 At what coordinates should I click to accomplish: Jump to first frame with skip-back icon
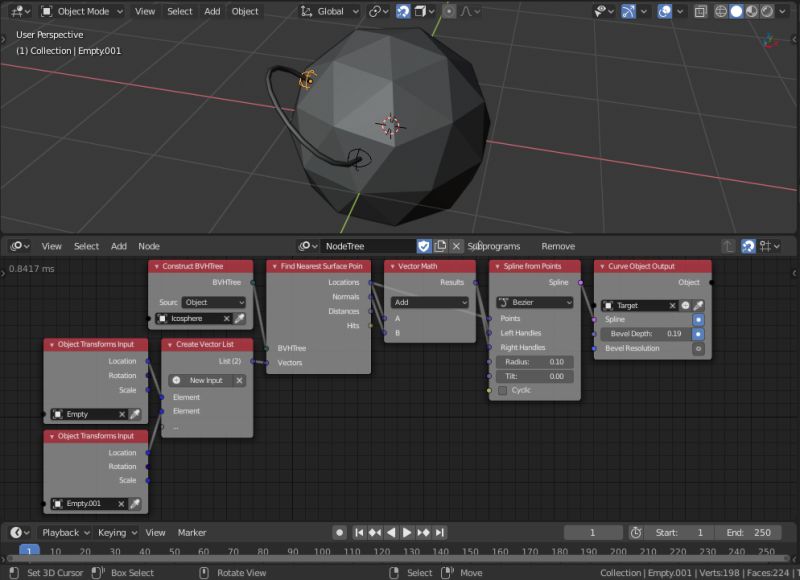click(359, 531)
